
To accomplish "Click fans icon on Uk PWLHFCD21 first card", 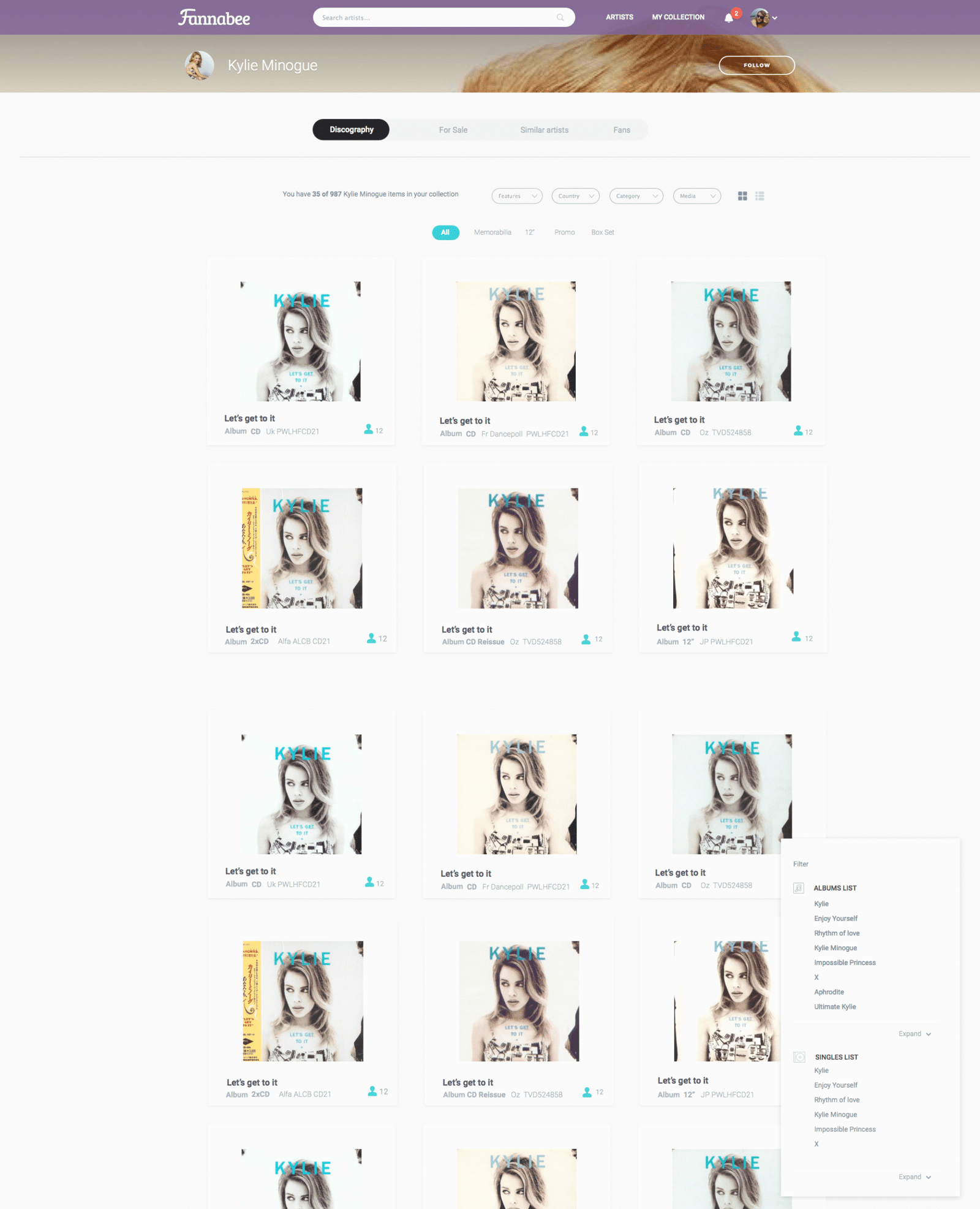I will (x=368, y=430).
